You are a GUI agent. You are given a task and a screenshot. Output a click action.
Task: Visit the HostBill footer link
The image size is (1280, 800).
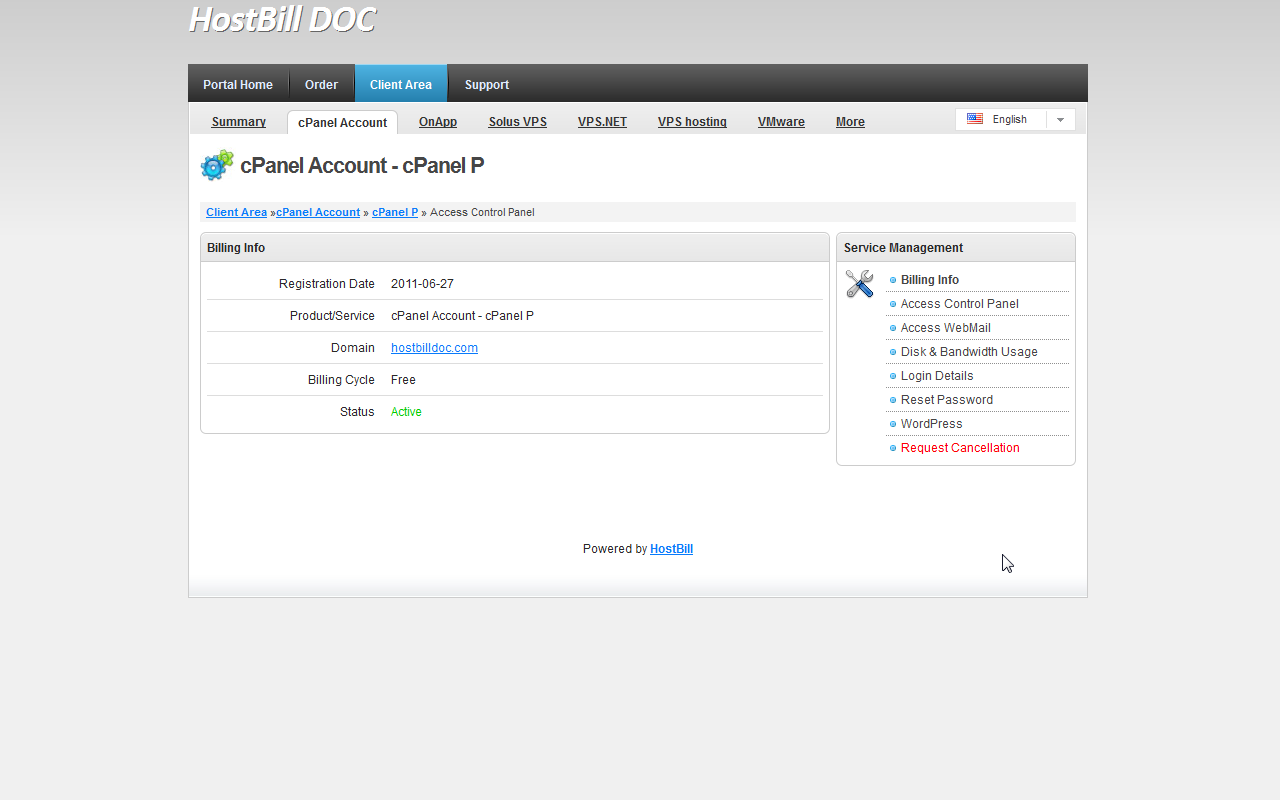pos(671,549)
